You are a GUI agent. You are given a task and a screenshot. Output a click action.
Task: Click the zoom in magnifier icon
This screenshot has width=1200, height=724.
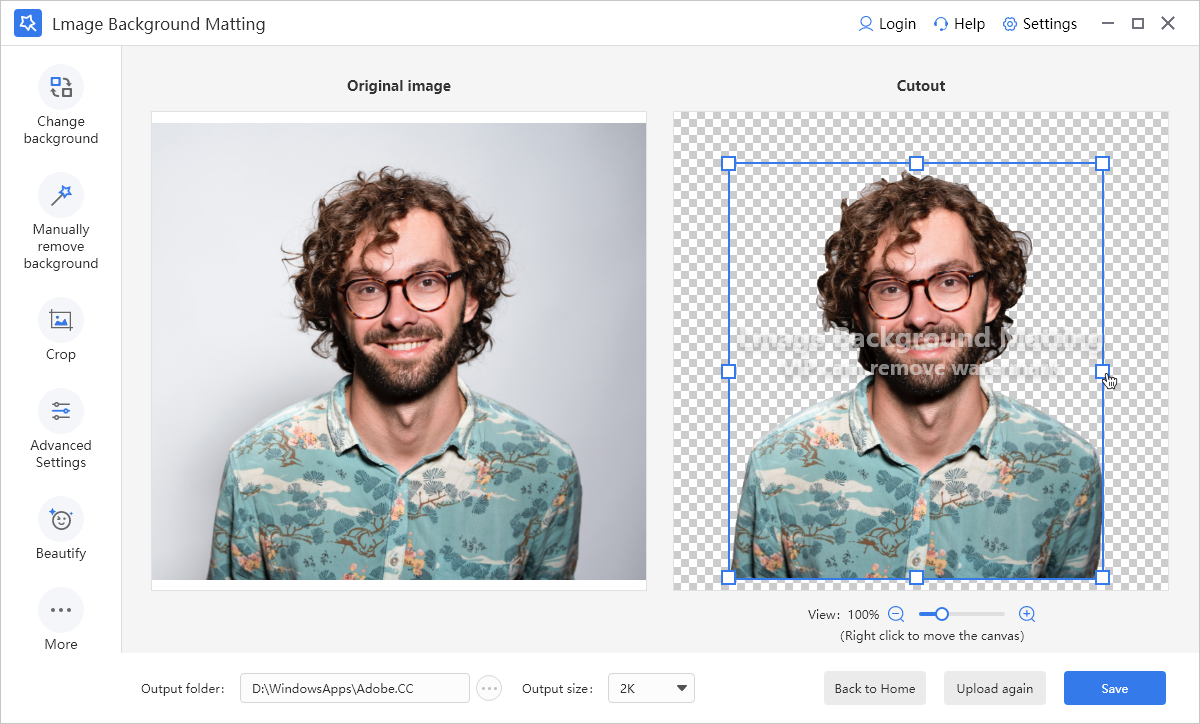(x=1027, y=614)
